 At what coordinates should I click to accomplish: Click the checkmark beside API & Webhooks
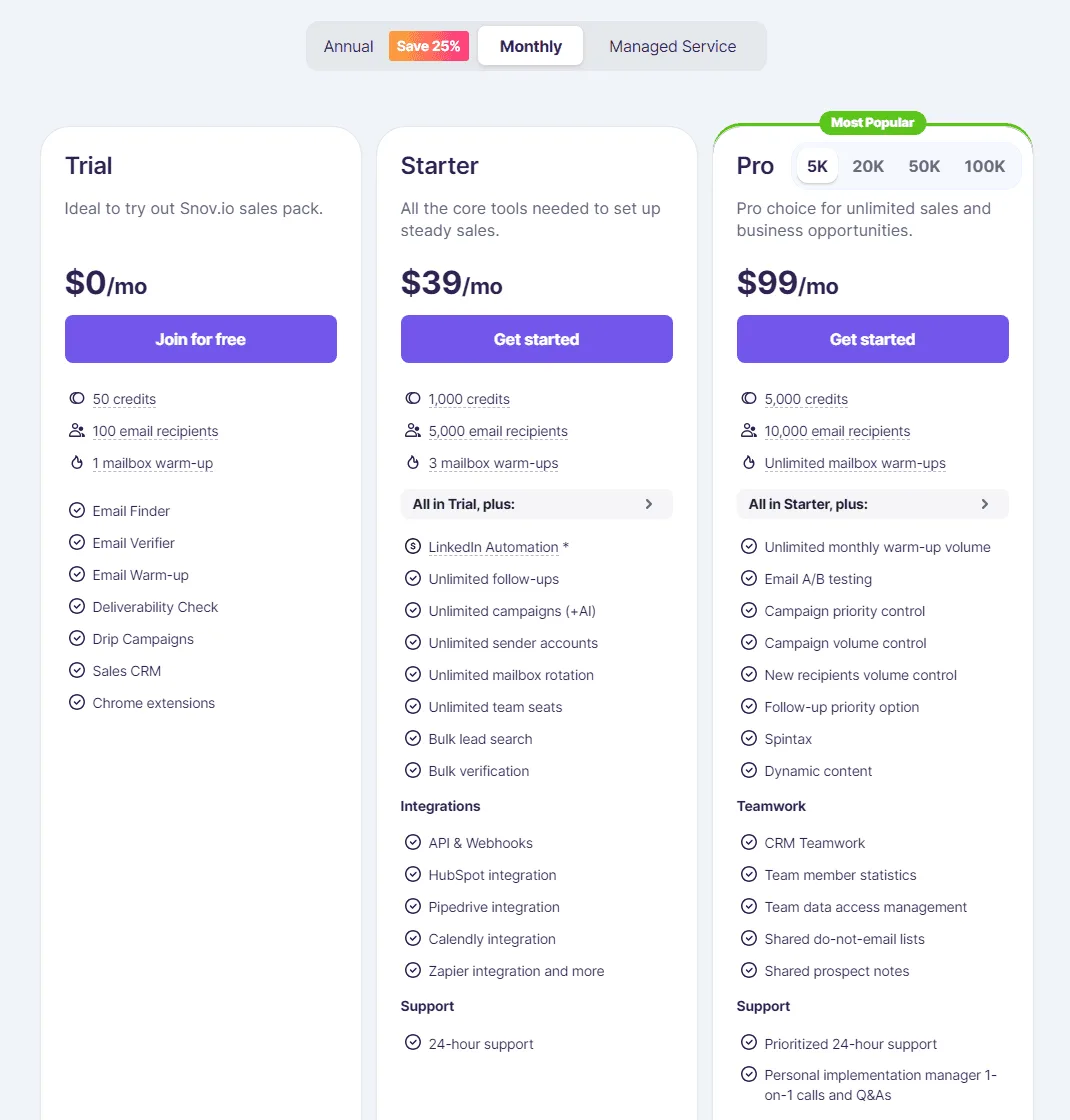pos(413,843)
